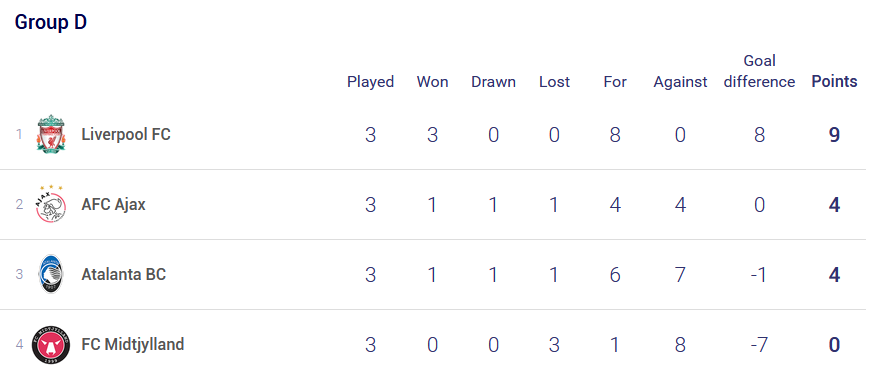Click the For column header
The image size is (870, 388).
615,82
